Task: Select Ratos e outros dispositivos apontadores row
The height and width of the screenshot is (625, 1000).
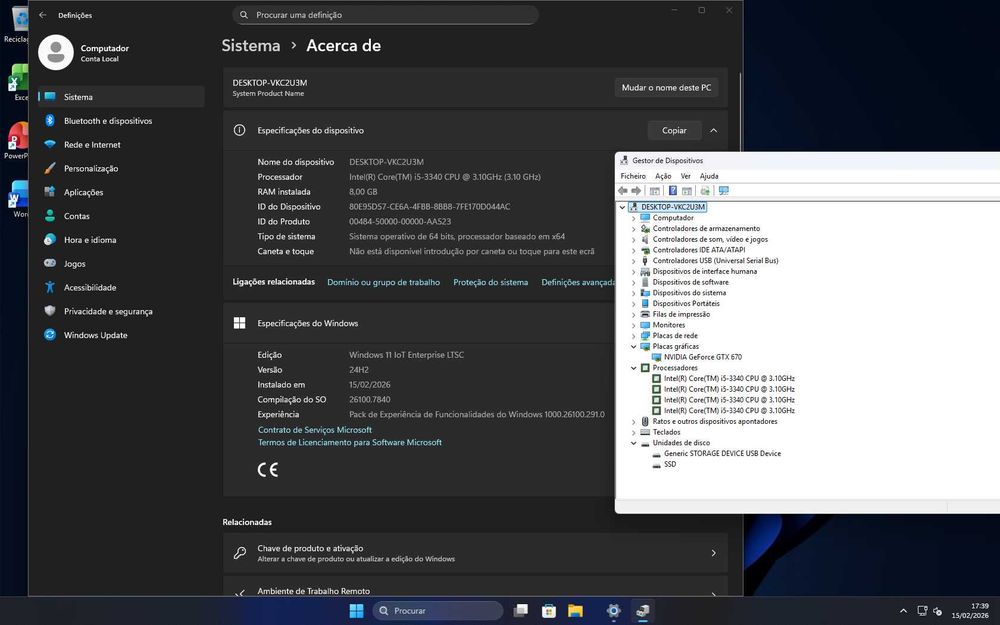Action: click(x=714, y=422)
